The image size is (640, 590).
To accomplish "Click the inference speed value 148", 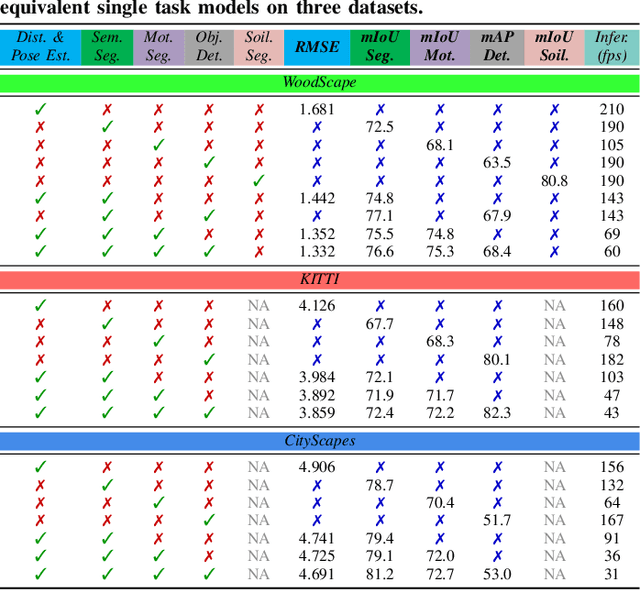I will pos(612,324).
